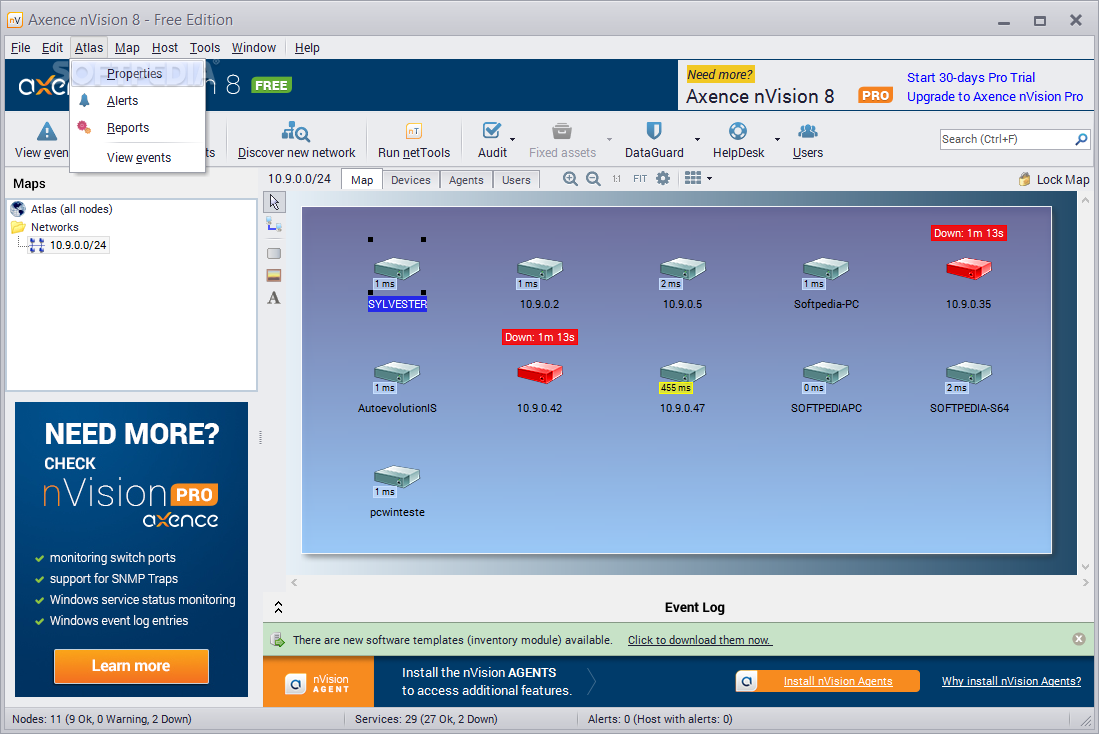
Task: Open the DataGuard module
Action: point(654,140)
